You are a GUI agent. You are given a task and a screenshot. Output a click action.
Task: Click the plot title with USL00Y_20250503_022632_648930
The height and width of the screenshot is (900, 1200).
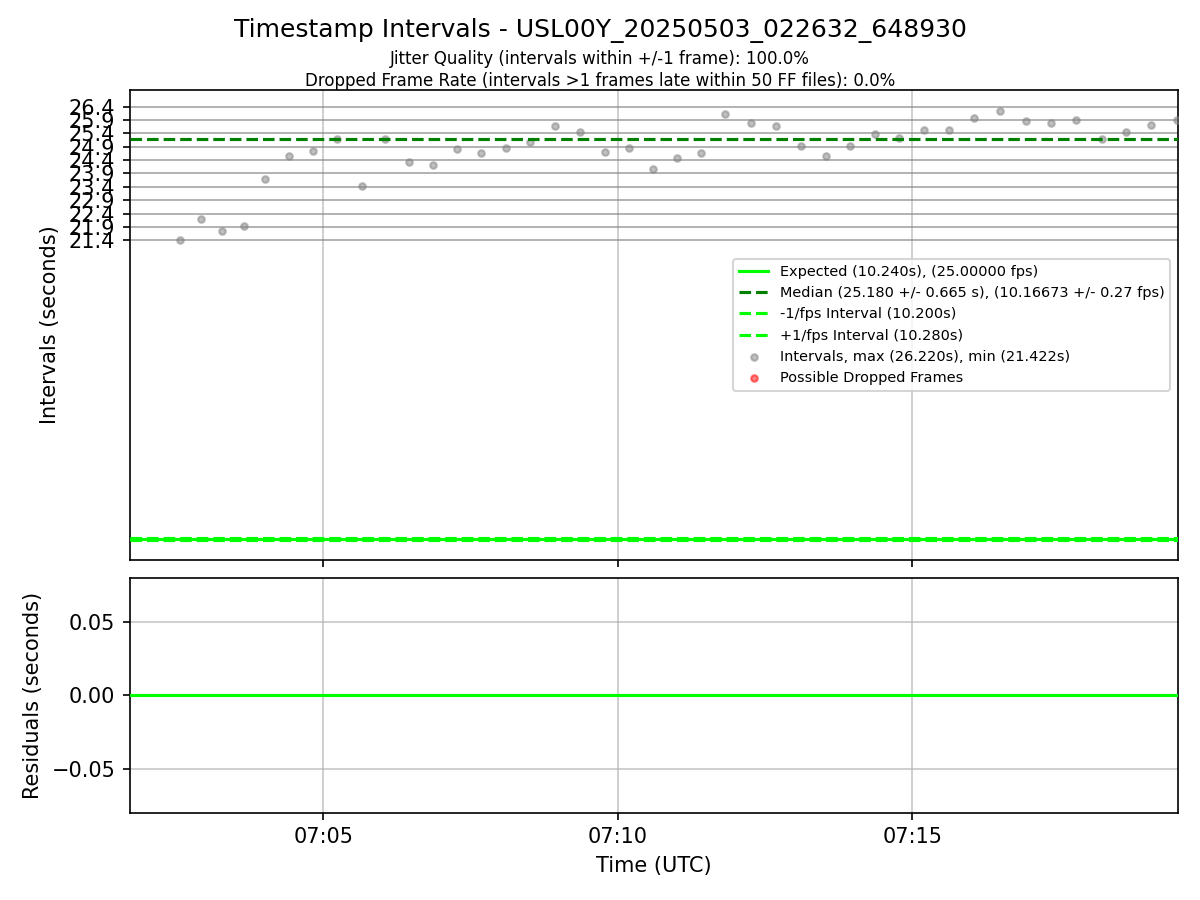pos(600,29)
